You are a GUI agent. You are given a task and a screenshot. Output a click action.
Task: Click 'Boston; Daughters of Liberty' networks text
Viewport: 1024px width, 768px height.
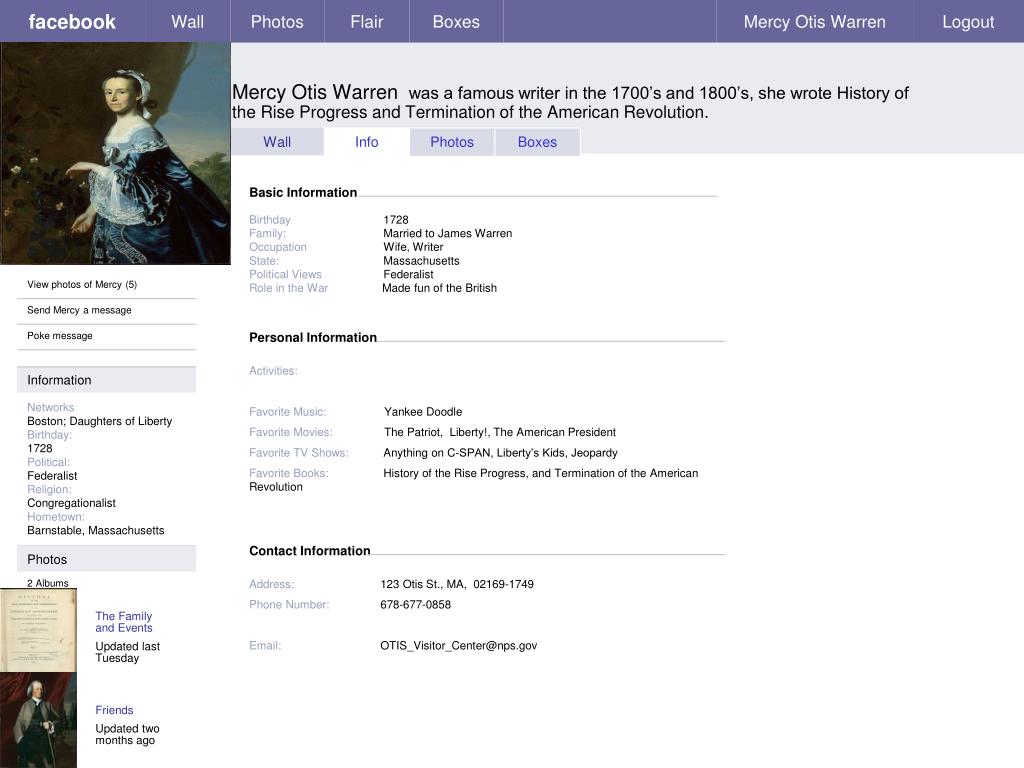(x=99, y=421)
